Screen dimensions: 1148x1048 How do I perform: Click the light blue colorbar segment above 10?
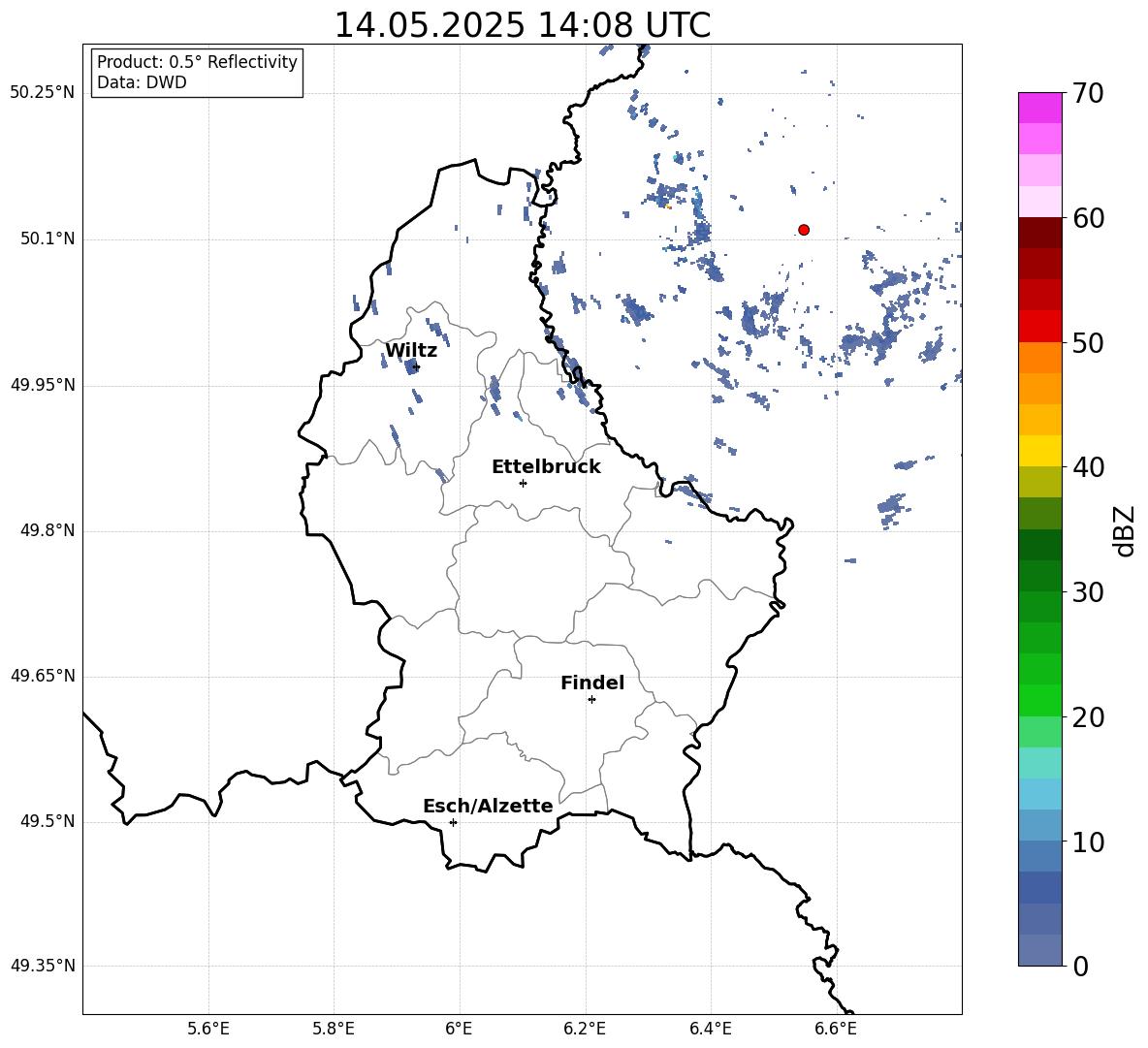pyautogui.click(x=1039, y=825)
